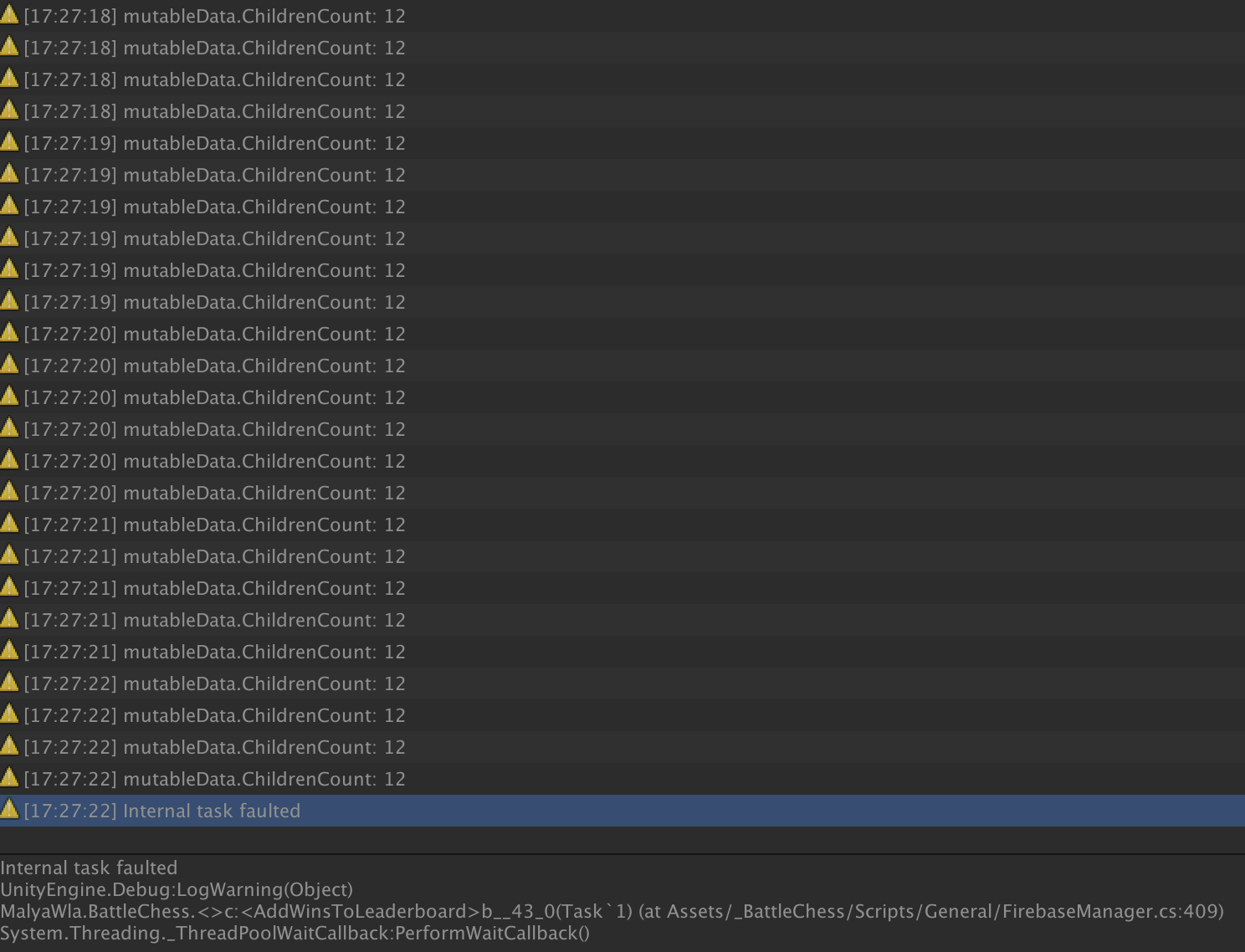The height and width of the screenshot is (952, 1245).
Task: Select the second 17:27:18 log entry
Action: (x=209, y=48)
